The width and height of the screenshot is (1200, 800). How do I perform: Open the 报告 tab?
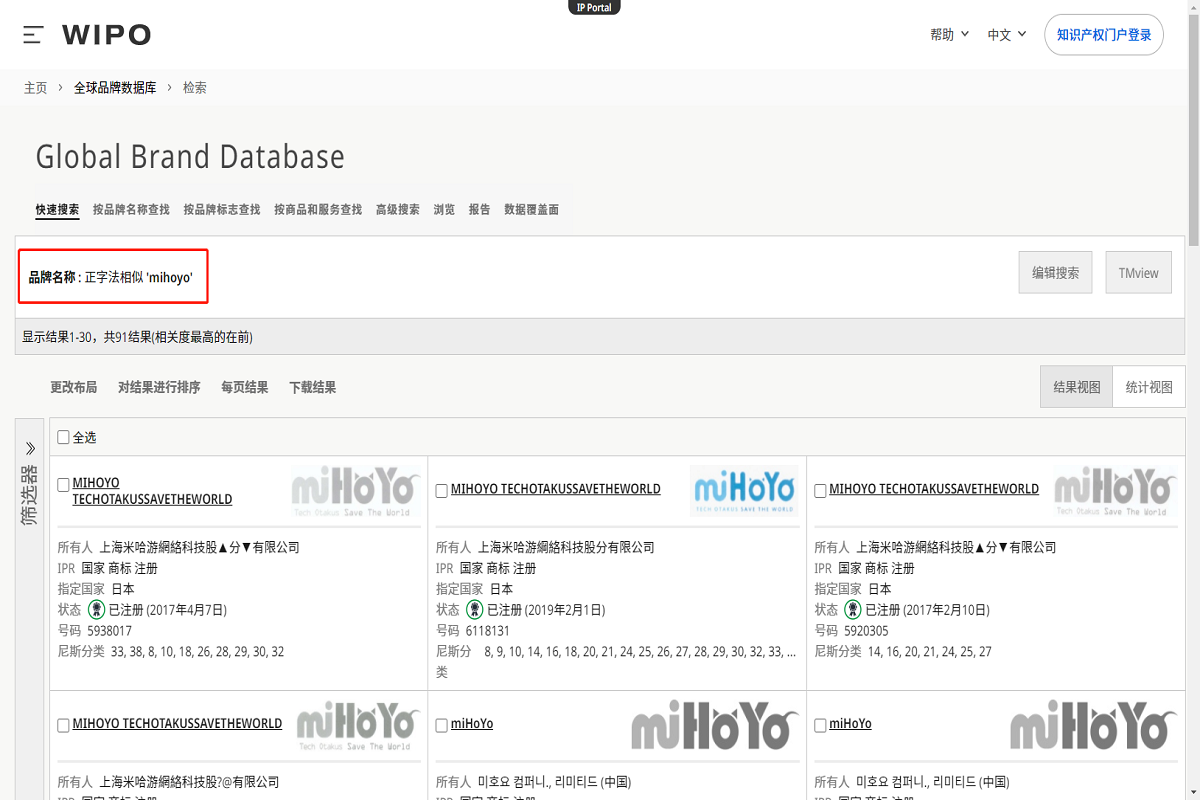coord(480,210)
